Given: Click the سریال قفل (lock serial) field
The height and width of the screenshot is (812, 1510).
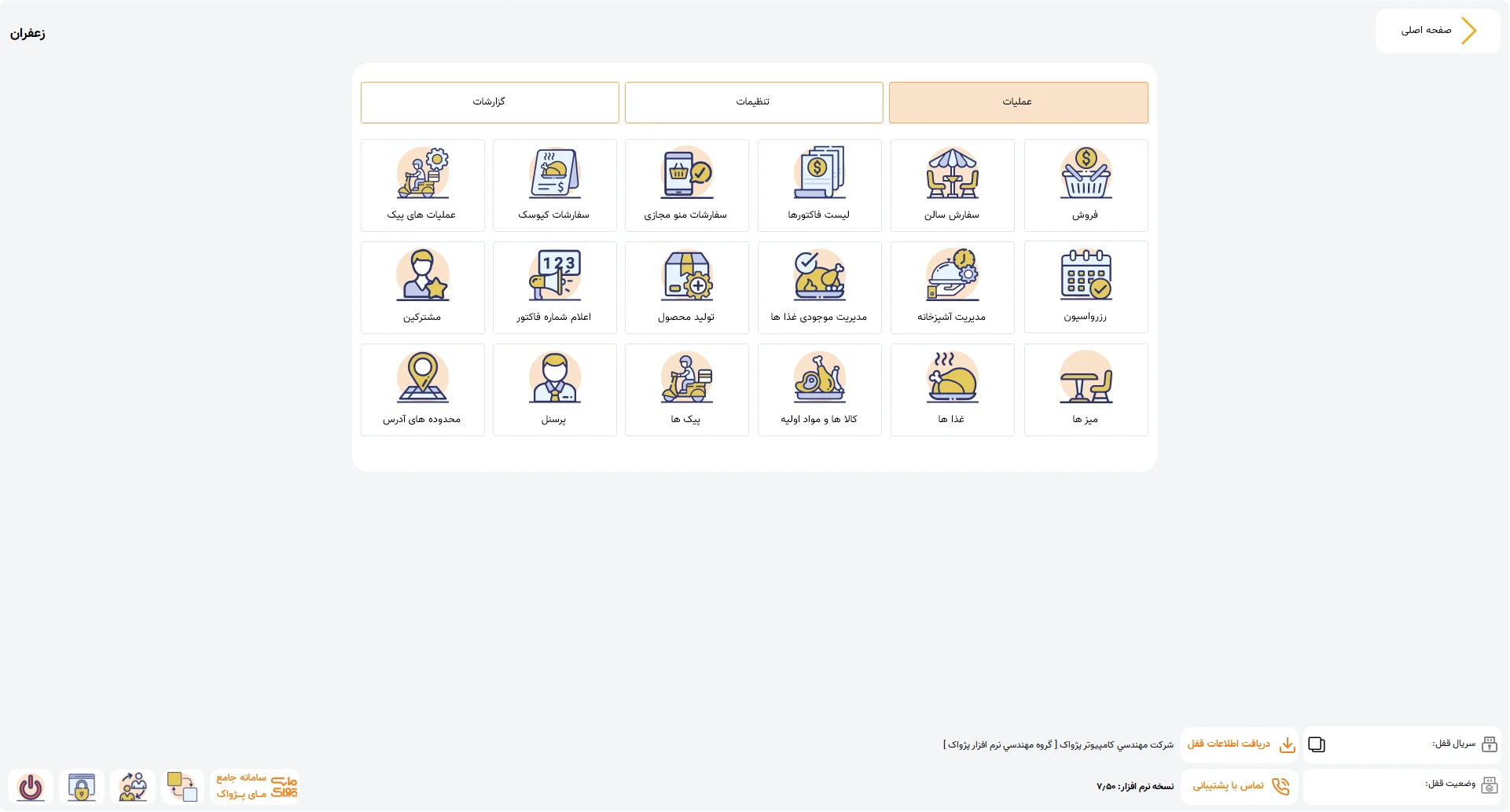Looking at the screenshot, I should click(1402, 744).
